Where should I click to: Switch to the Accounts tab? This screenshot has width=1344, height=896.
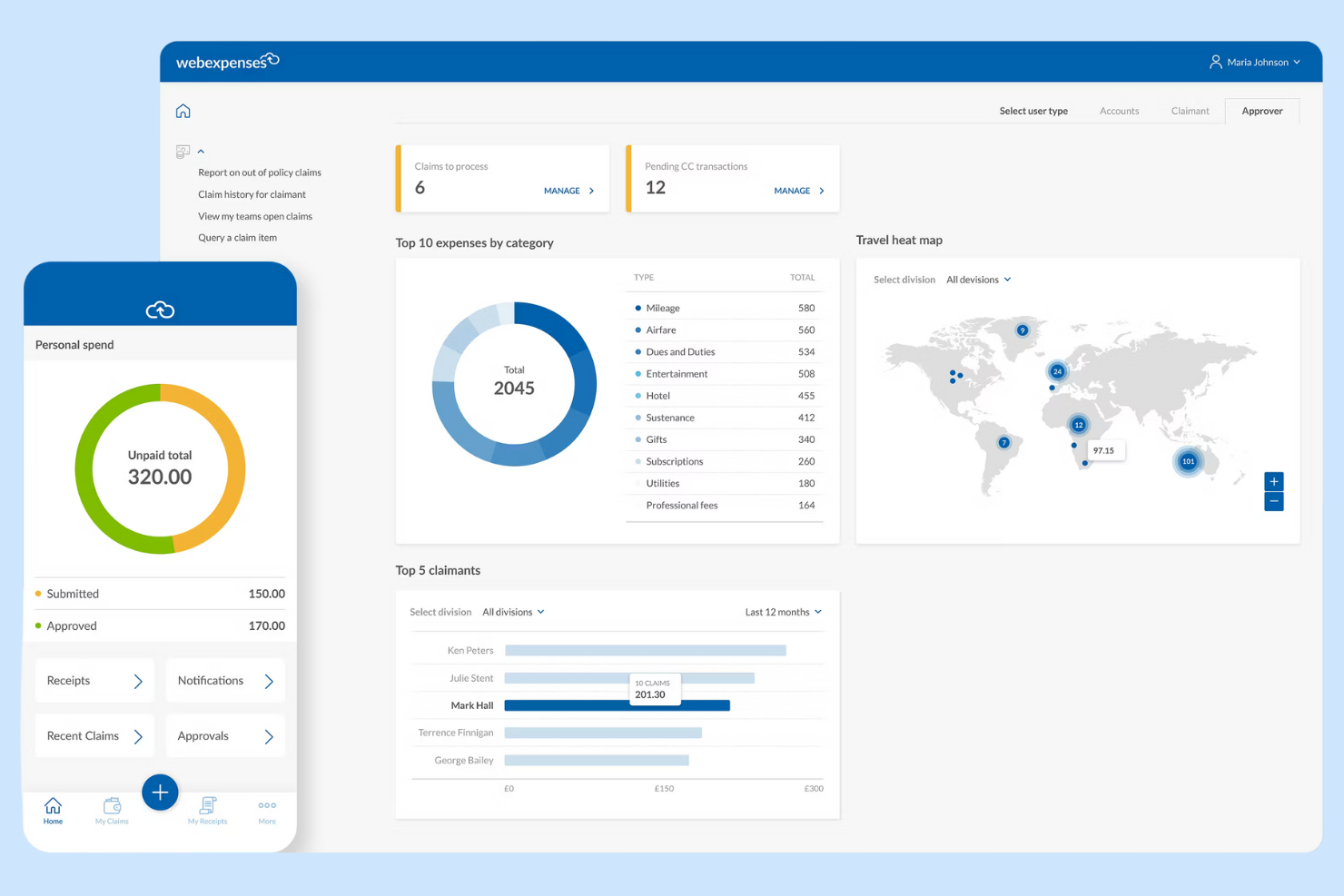[x=1119, y=110]
